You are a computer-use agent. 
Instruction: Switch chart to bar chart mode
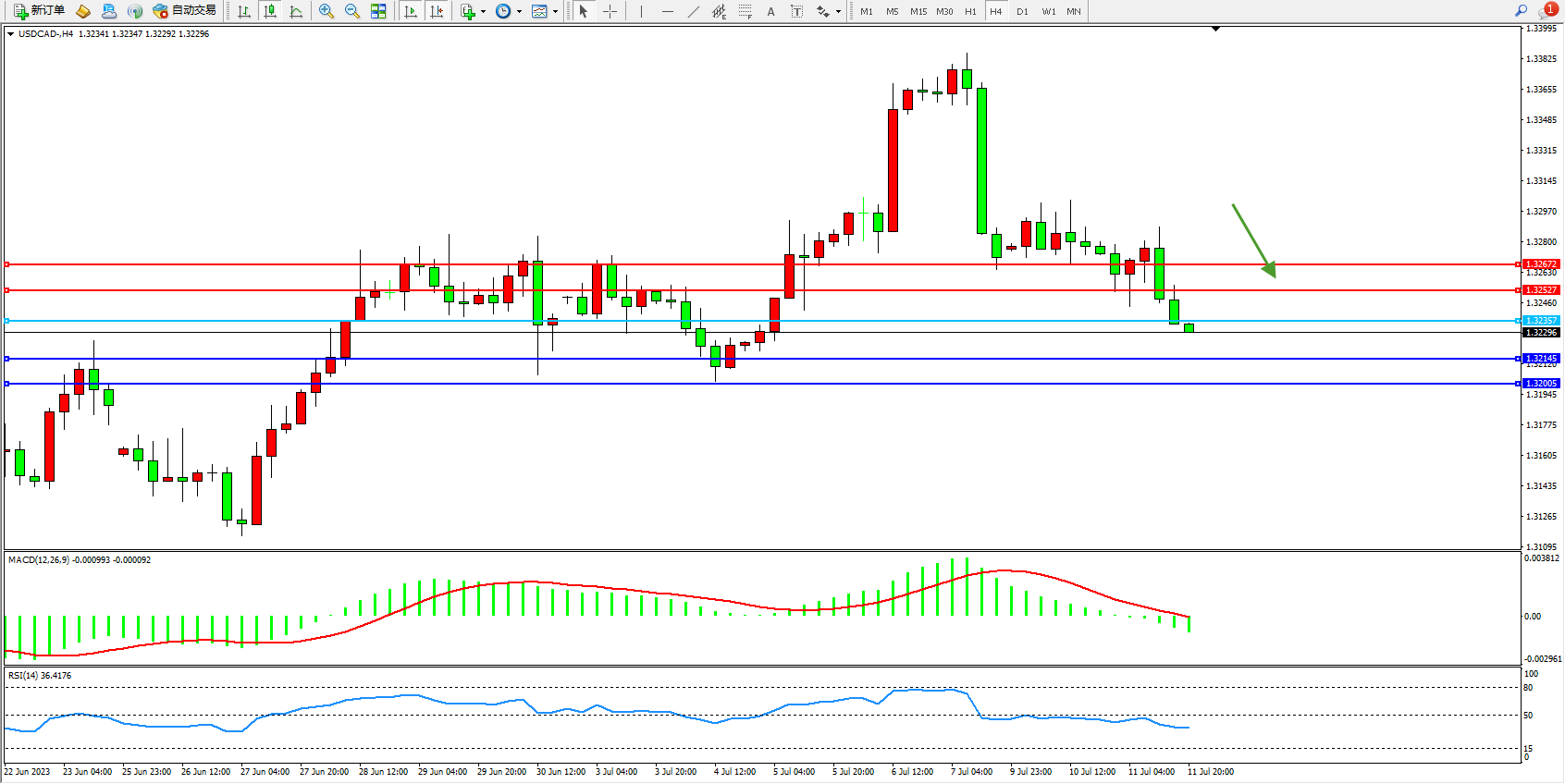click(x=244, y=11)
